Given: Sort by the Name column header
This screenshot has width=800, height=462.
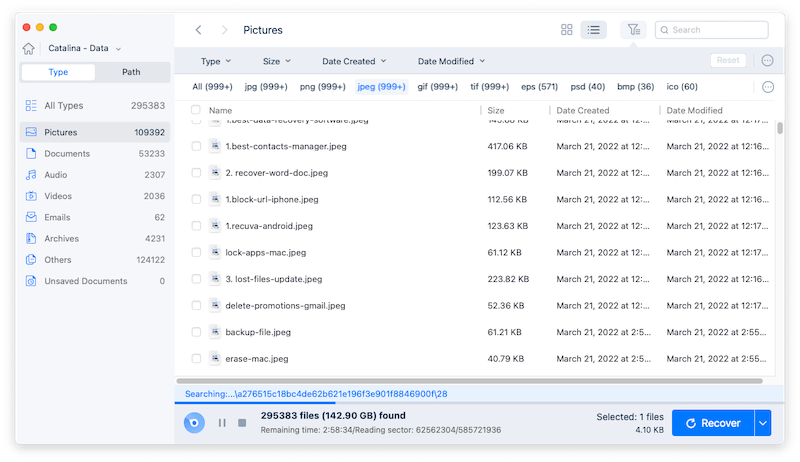Looking at the screenshot, I should (x=220, y=110).
